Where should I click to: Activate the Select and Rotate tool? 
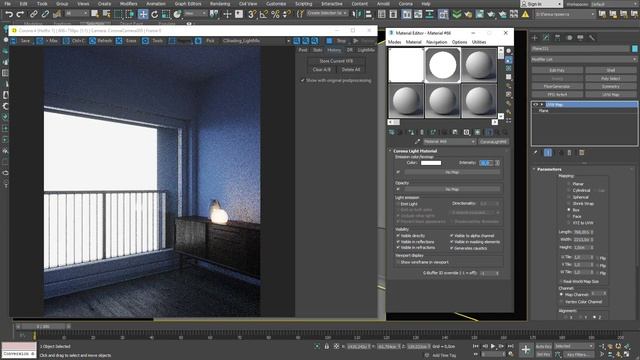click(x=154, y=14)
